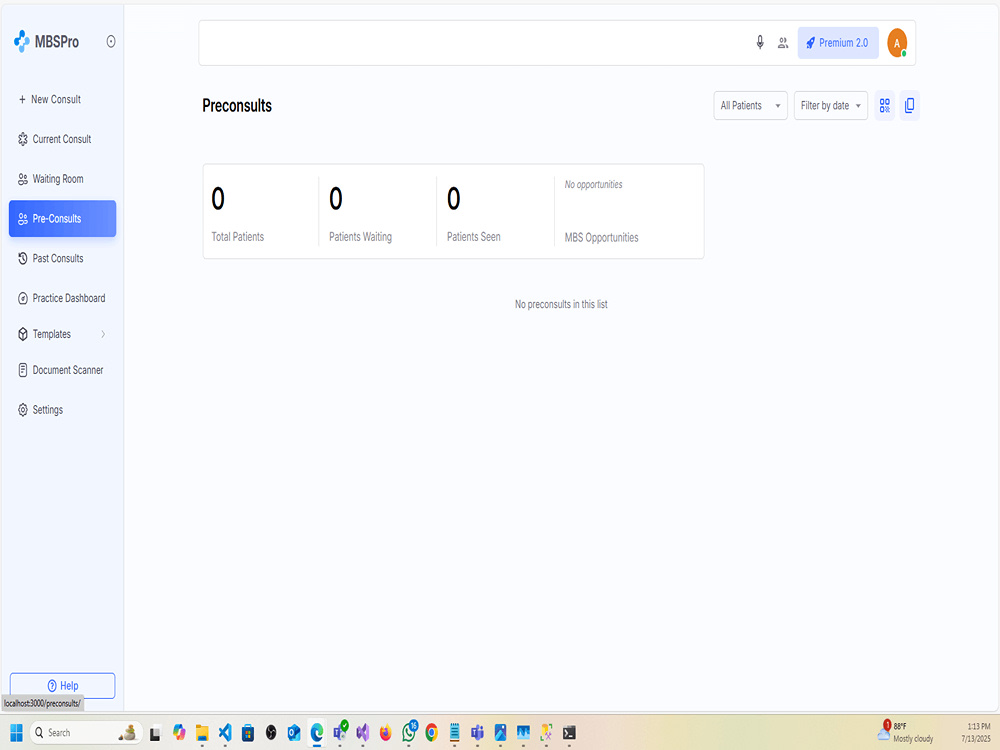The image size is (1000, 750).
Task: Click the Help button
Action: pyautogui.click(x=62, y=686)
